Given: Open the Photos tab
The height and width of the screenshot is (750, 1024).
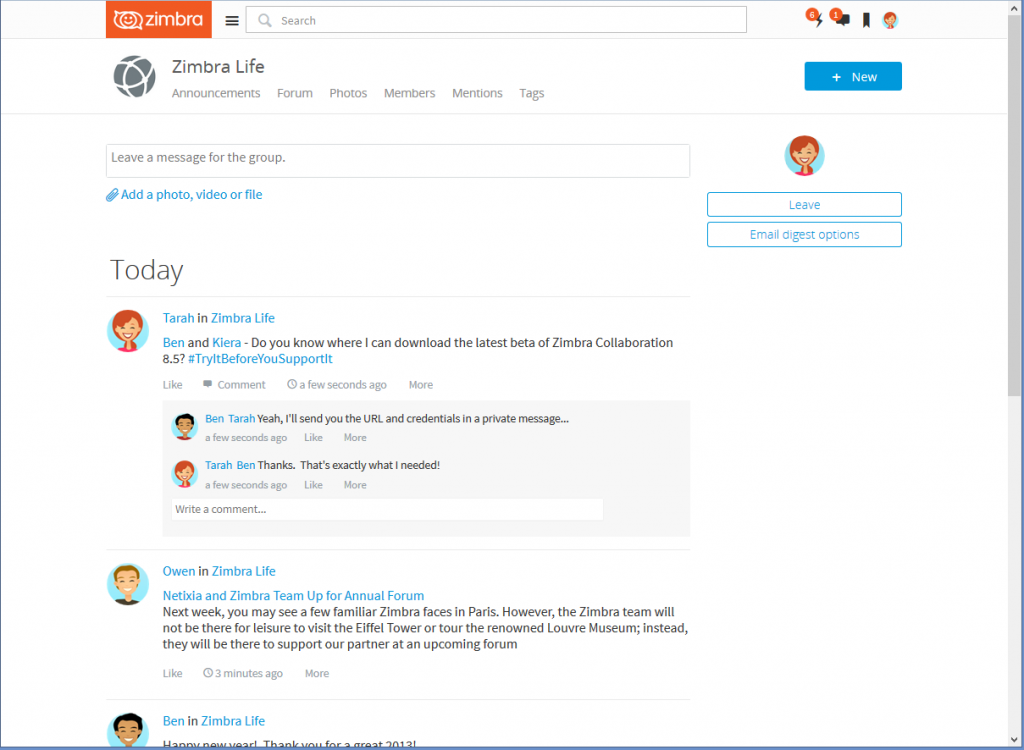Looking at the screenshot, I should pyautogui.click(x=348, y=93).
